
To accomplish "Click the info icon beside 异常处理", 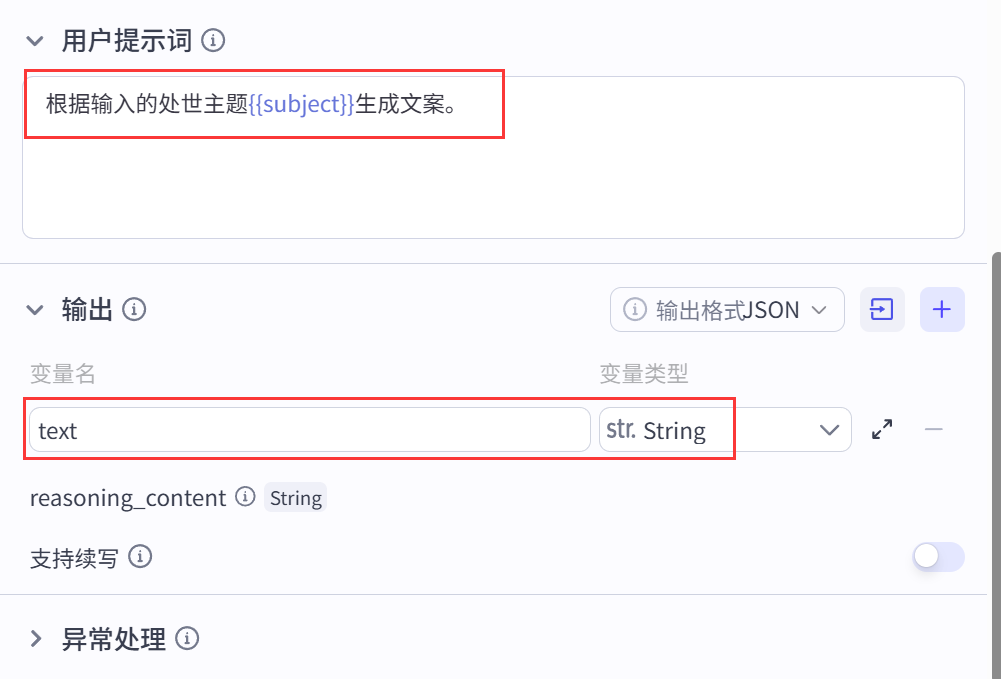I will pos(187,640).
